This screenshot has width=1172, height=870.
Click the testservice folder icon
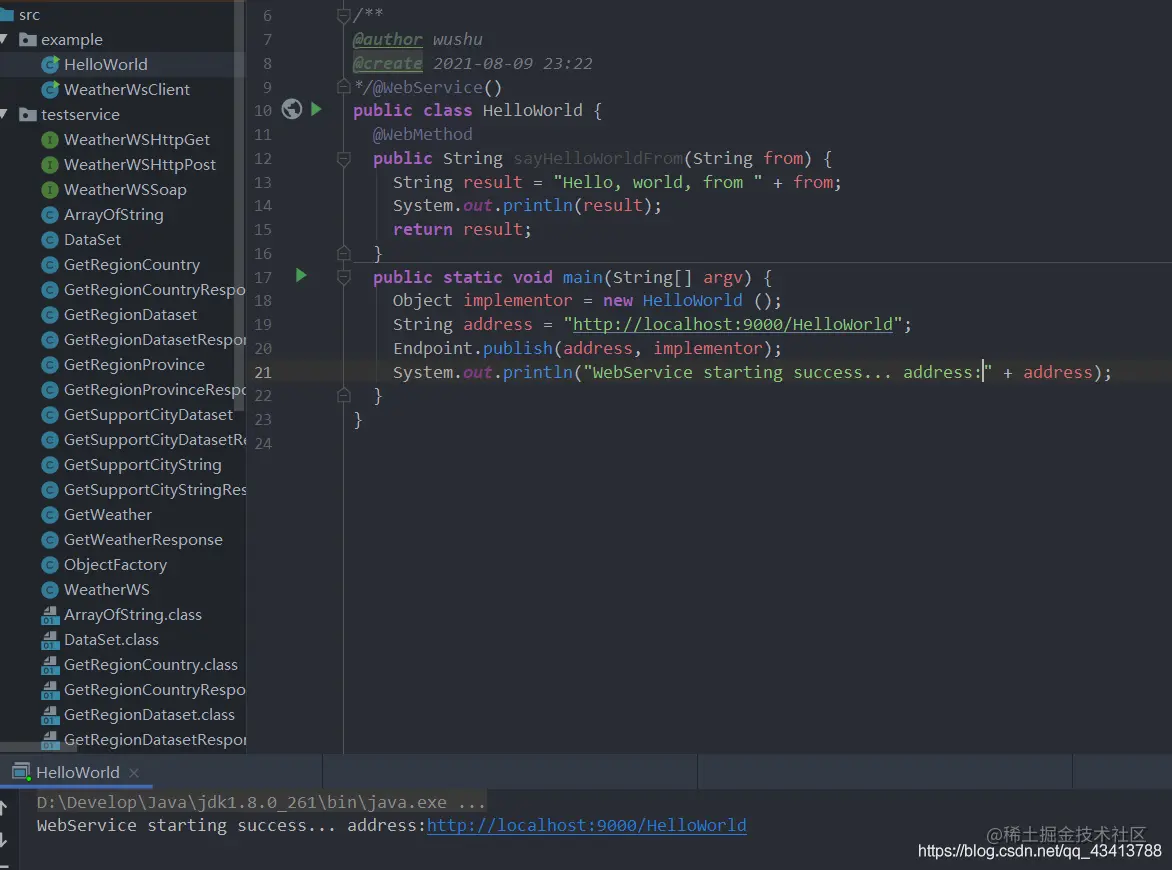pyautogui.click(x=28, y=114)
